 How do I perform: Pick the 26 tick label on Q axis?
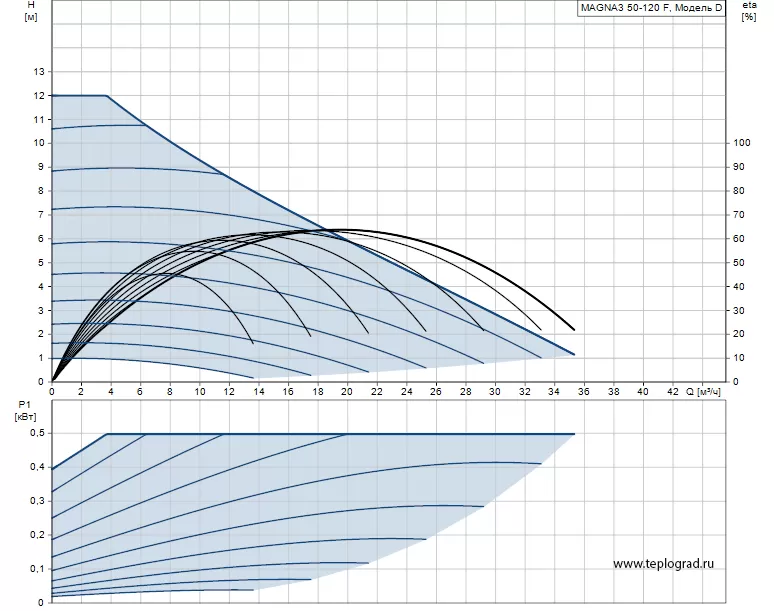coord(436,392)
